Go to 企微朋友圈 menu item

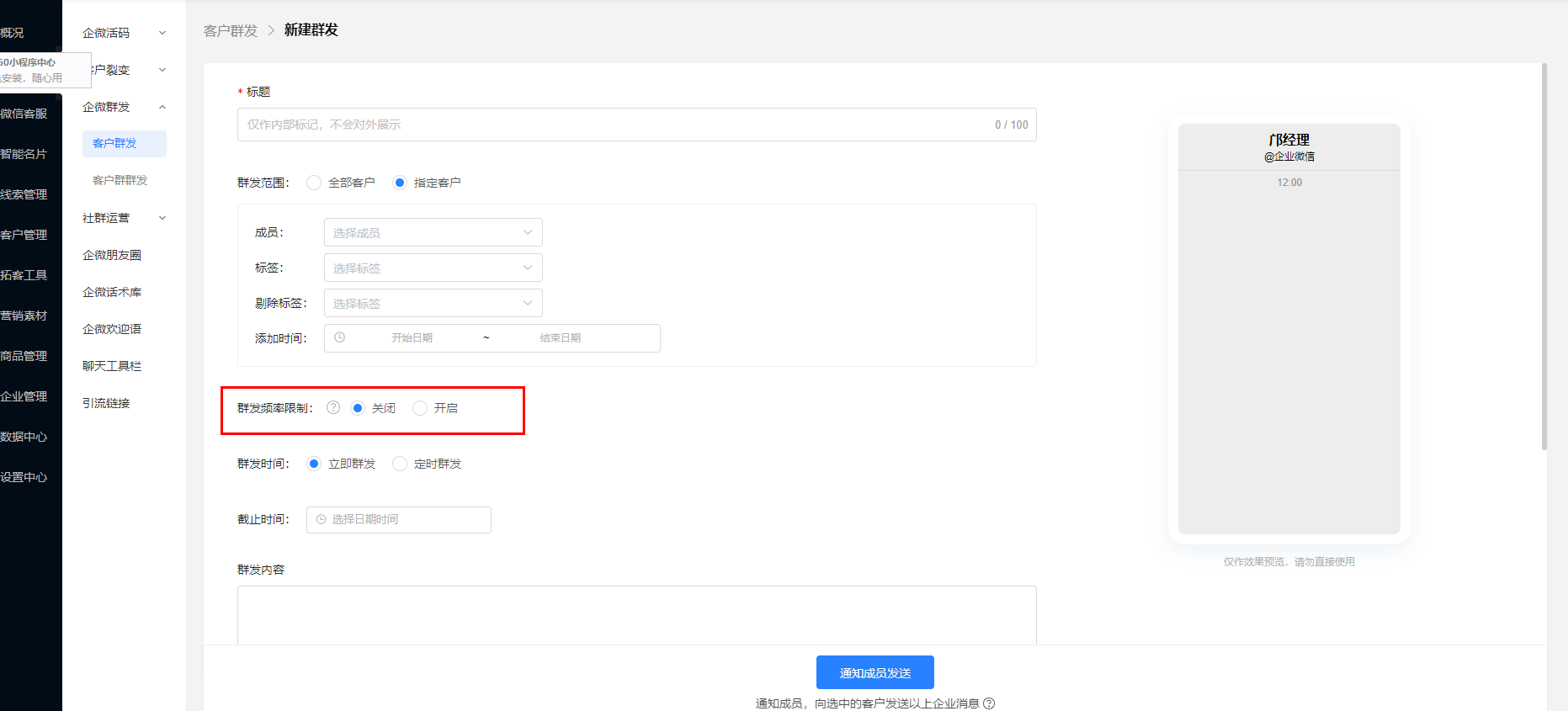pos(112,255)
